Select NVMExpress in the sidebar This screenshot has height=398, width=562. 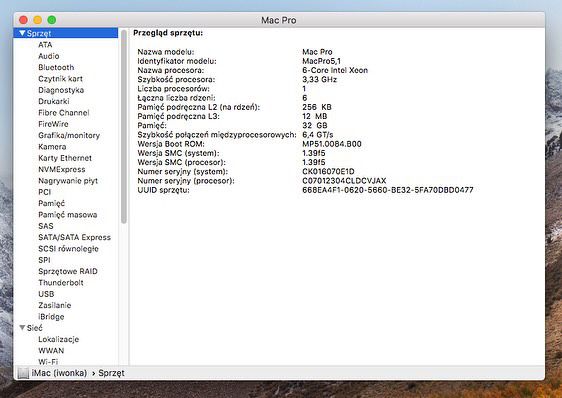pos(62,169)
